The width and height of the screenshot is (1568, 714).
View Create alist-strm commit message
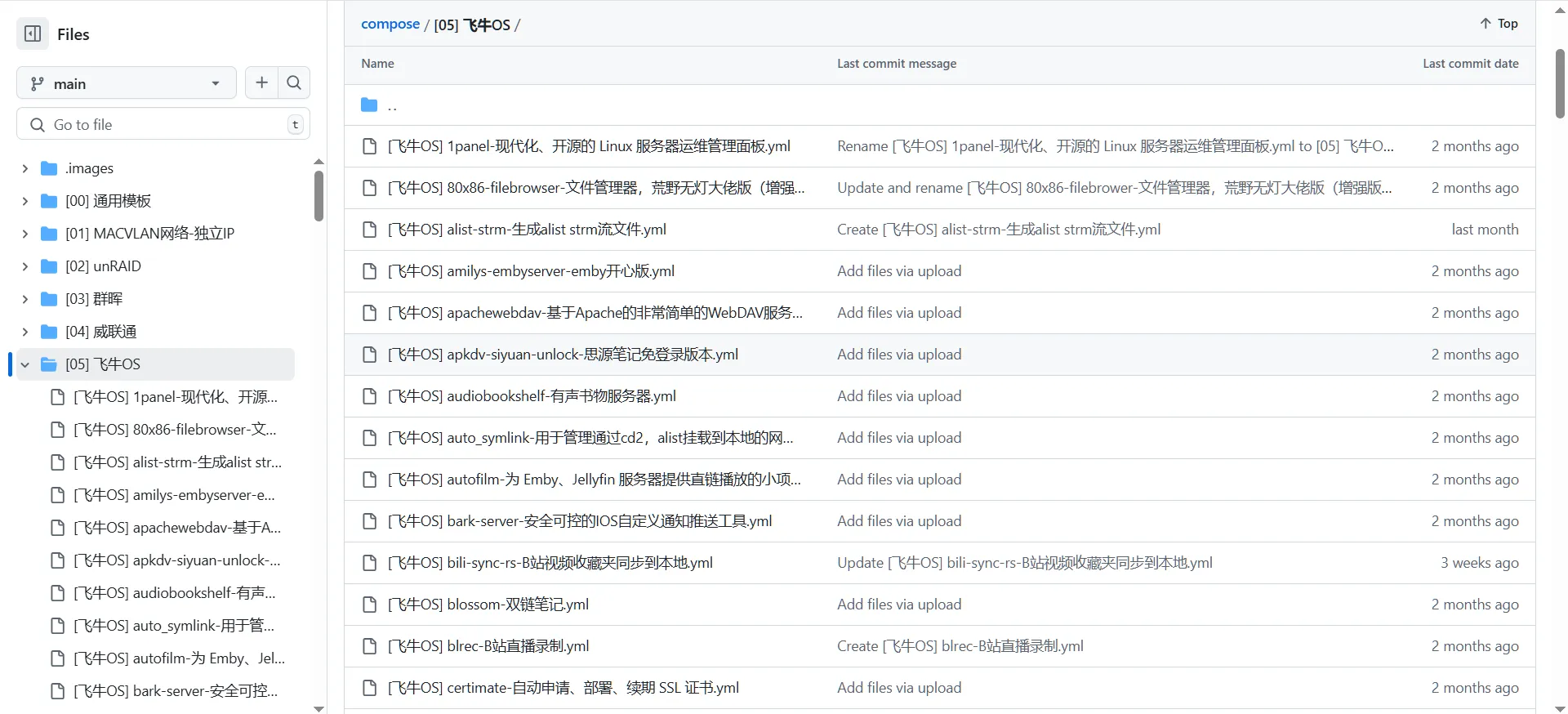pyautogui.click(x=999, y=230)
